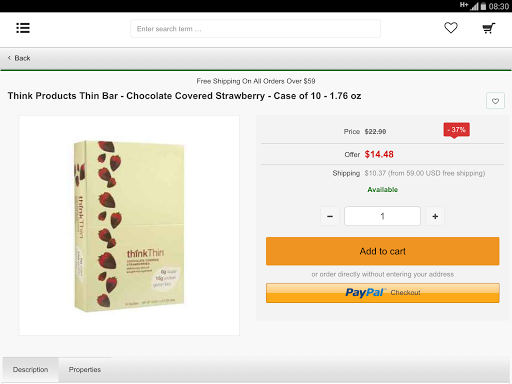512x384 pixels.
Task: Click the quantity input field showing 1
Action: click(x=382, y=216)
